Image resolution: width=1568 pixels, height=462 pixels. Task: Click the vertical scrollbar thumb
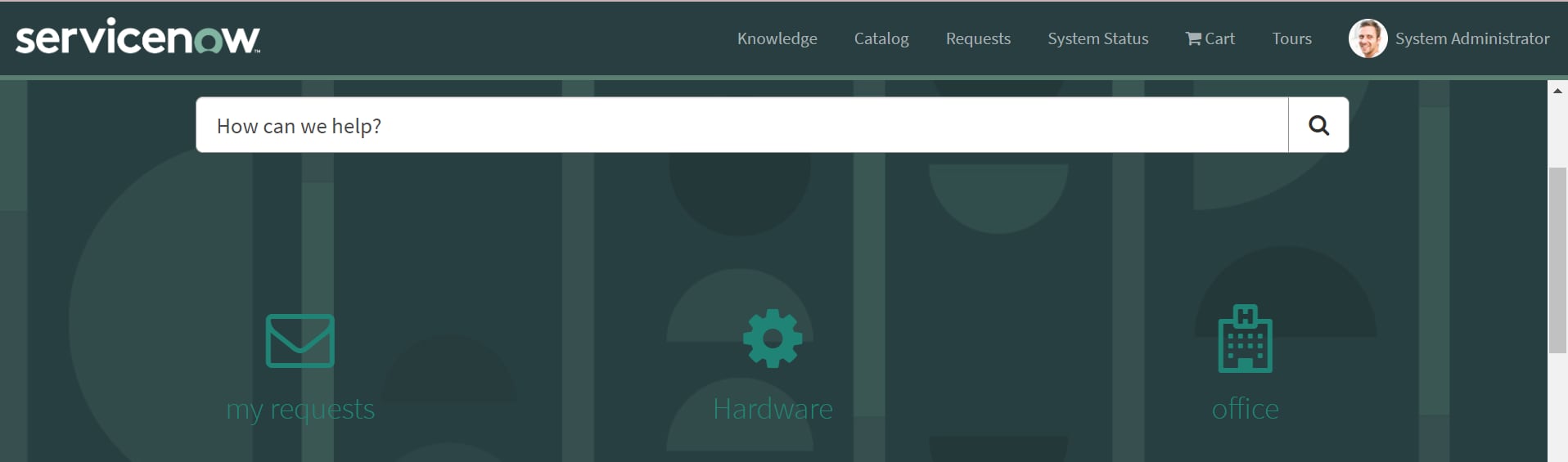(1557, 260)
